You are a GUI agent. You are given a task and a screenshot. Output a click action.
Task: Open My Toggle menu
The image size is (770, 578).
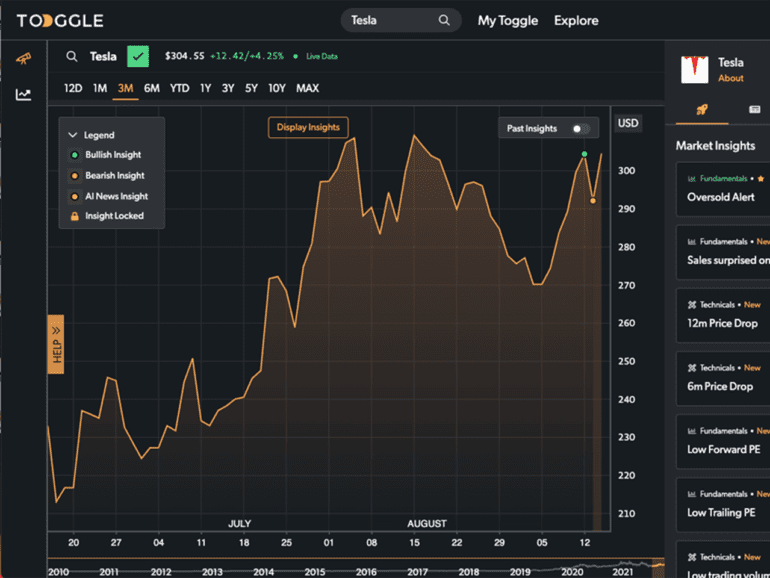pos(508,21)
